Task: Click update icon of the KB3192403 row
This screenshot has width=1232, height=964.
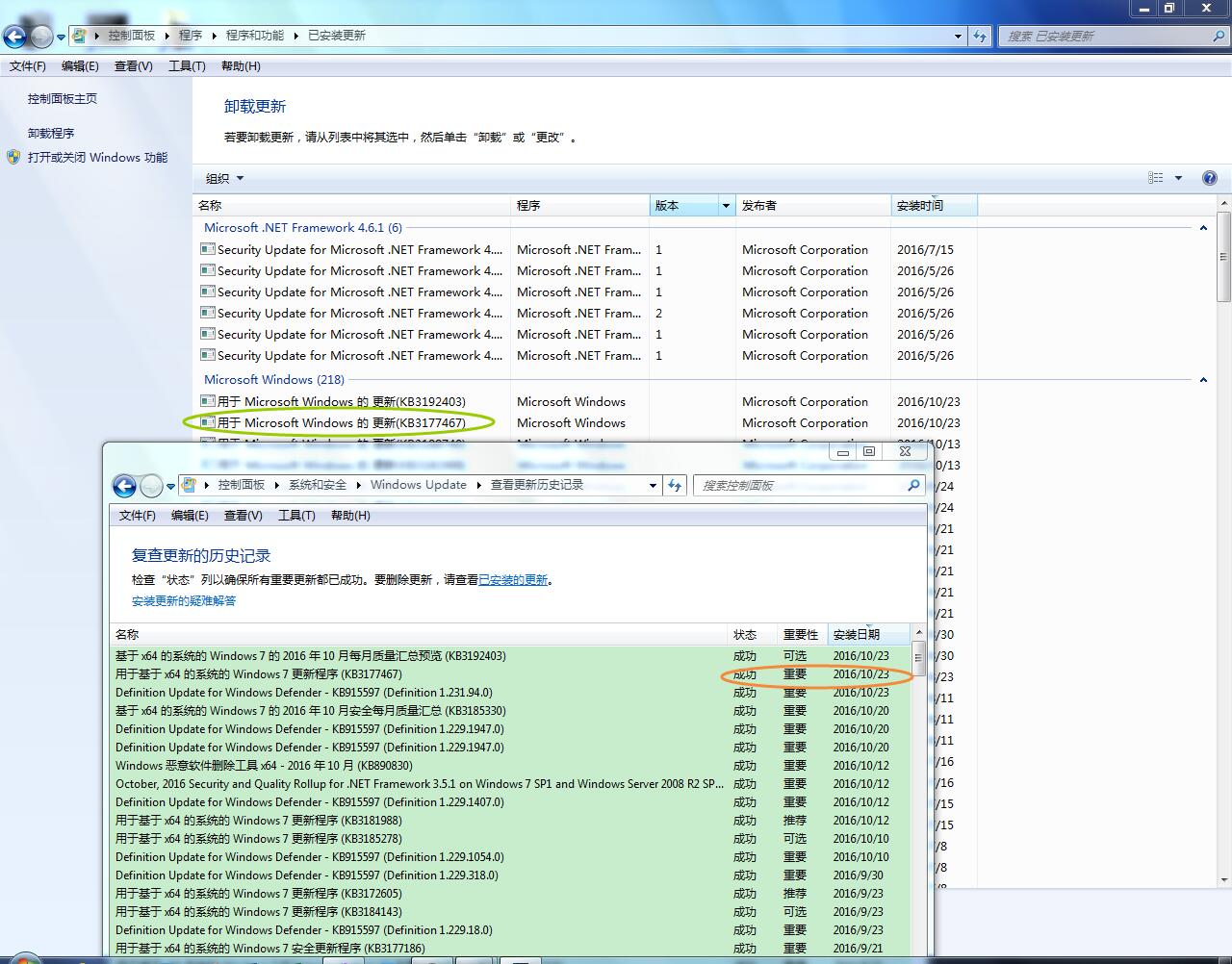Action: pos(207,401)
